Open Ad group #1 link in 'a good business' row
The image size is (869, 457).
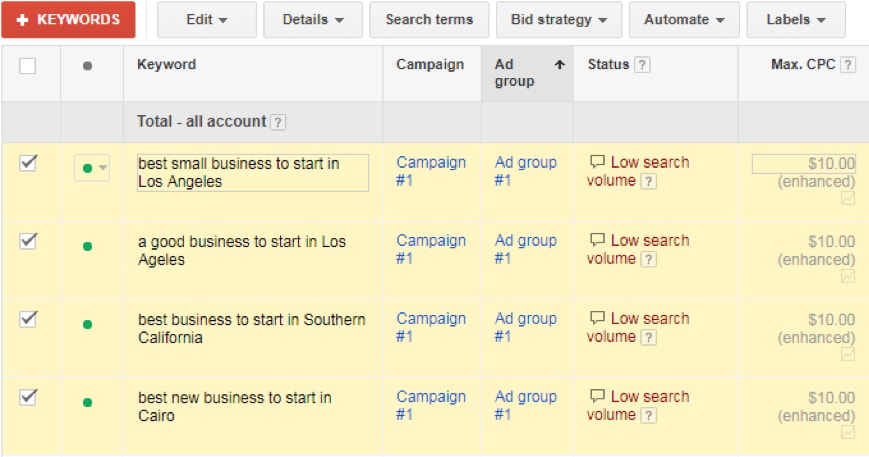[525, 249]
